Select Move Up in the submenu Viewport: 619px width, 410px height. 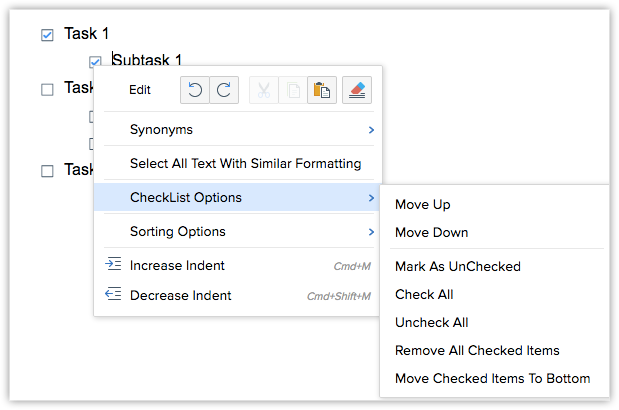point(423,205)
